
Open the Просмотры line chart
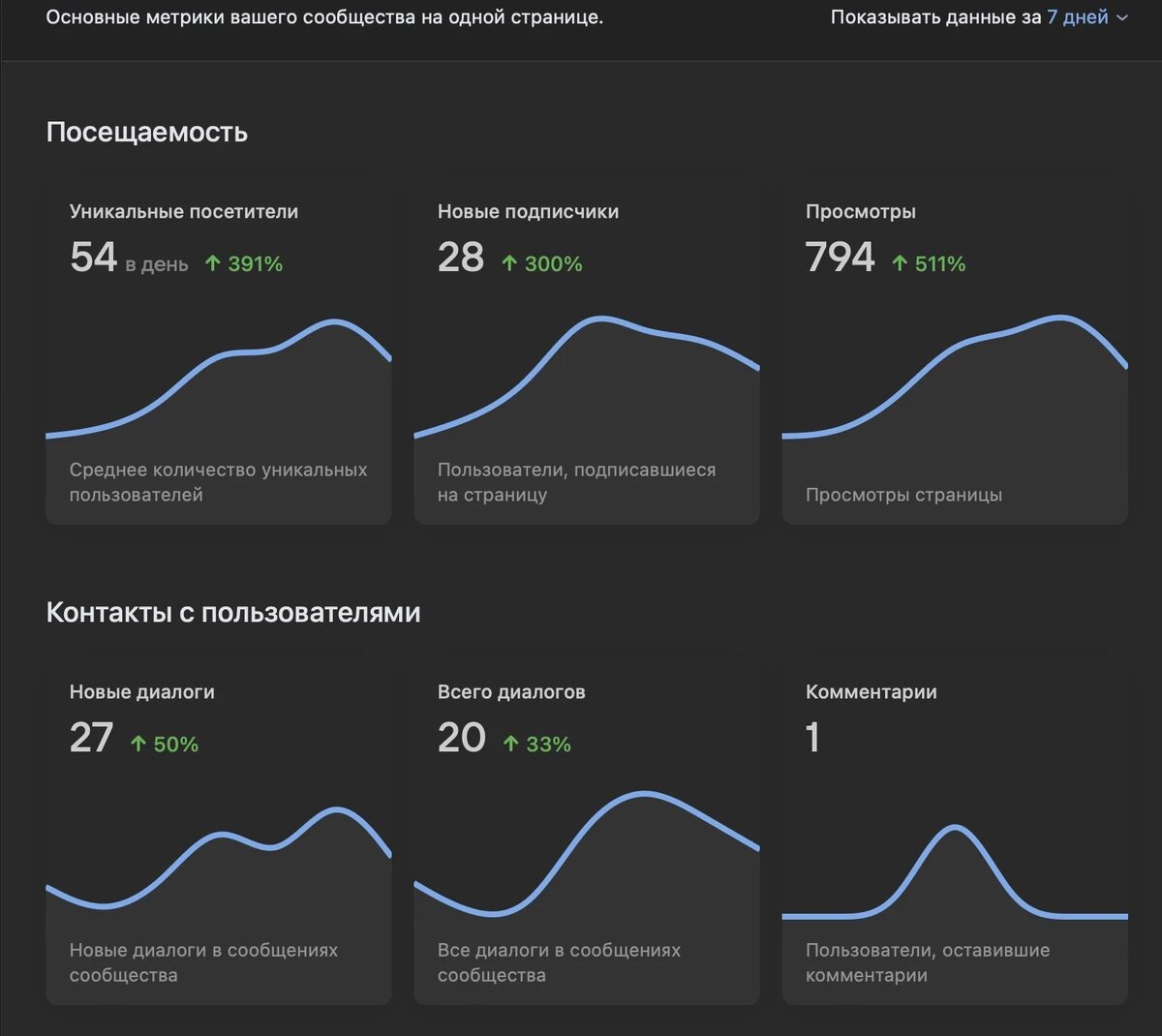[955, 378]
